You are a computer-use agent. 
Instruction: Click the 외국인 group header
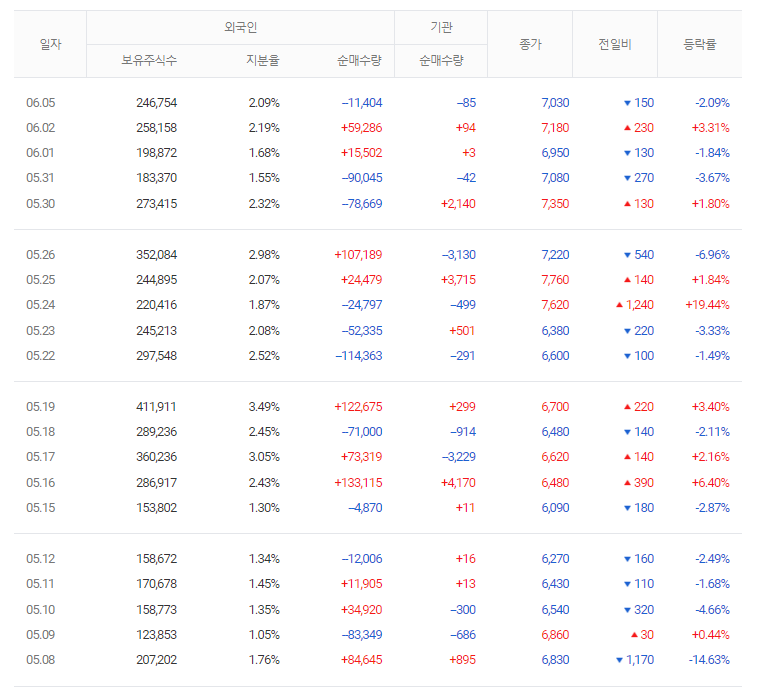point(240,27)
